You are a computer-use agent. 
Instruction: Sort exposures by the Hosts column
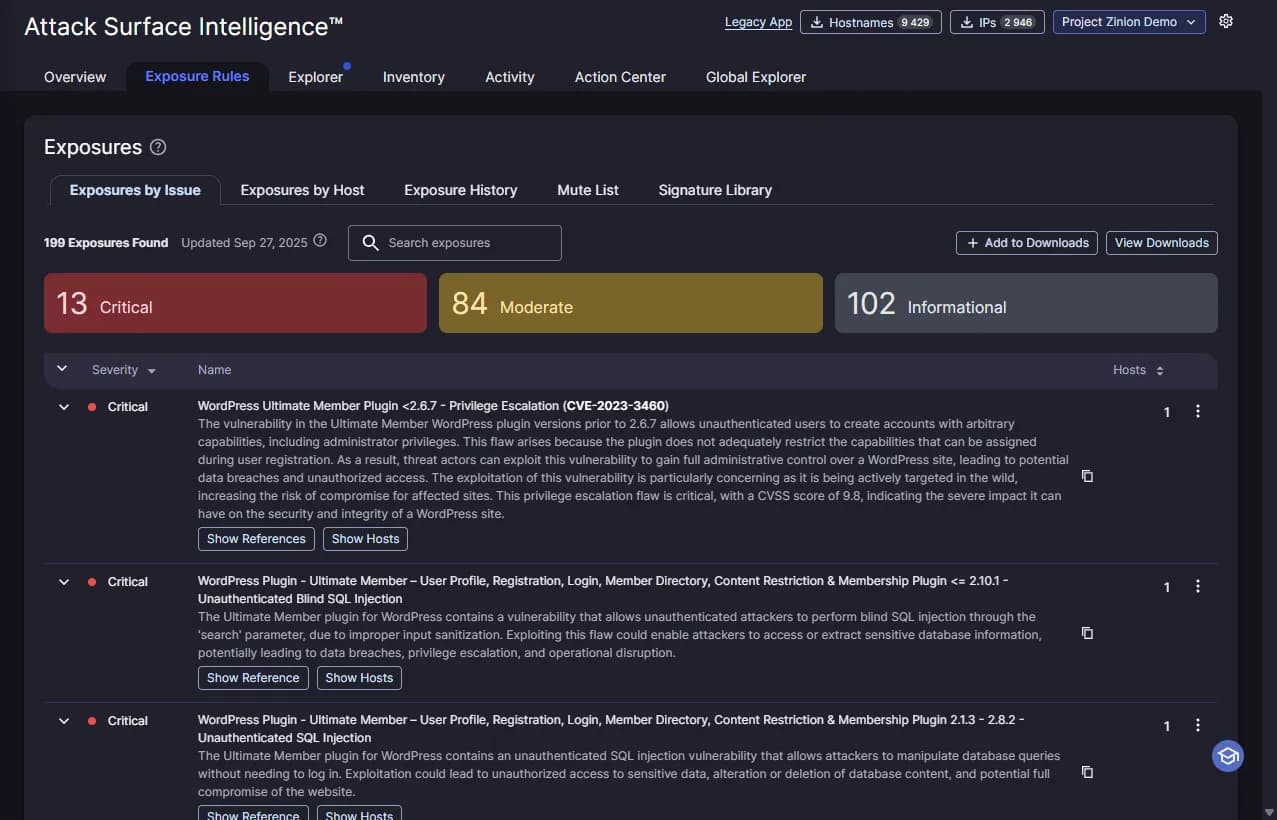point(1138,370)
